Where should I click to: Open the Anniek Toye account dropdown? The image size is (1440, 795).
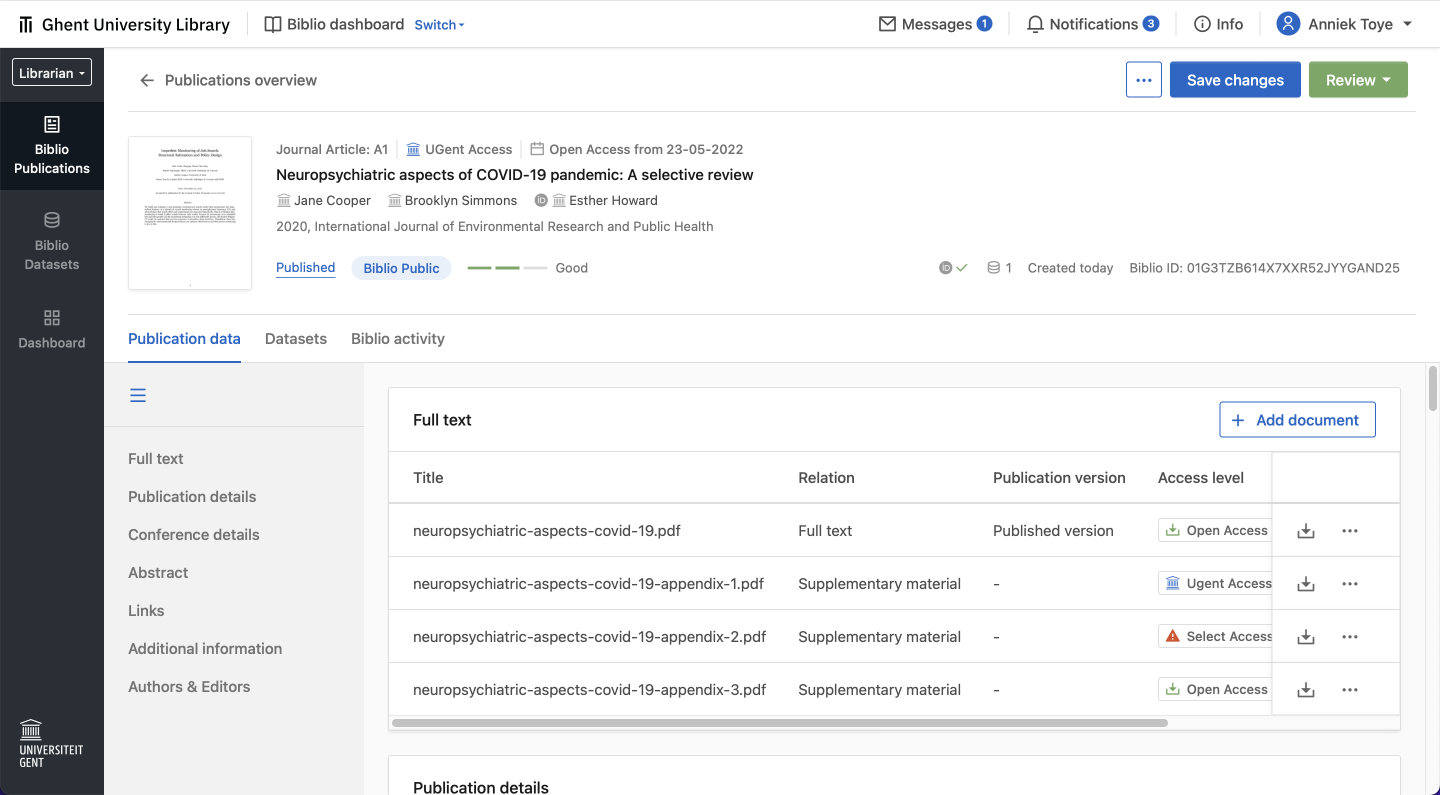tap(1344, 23)
